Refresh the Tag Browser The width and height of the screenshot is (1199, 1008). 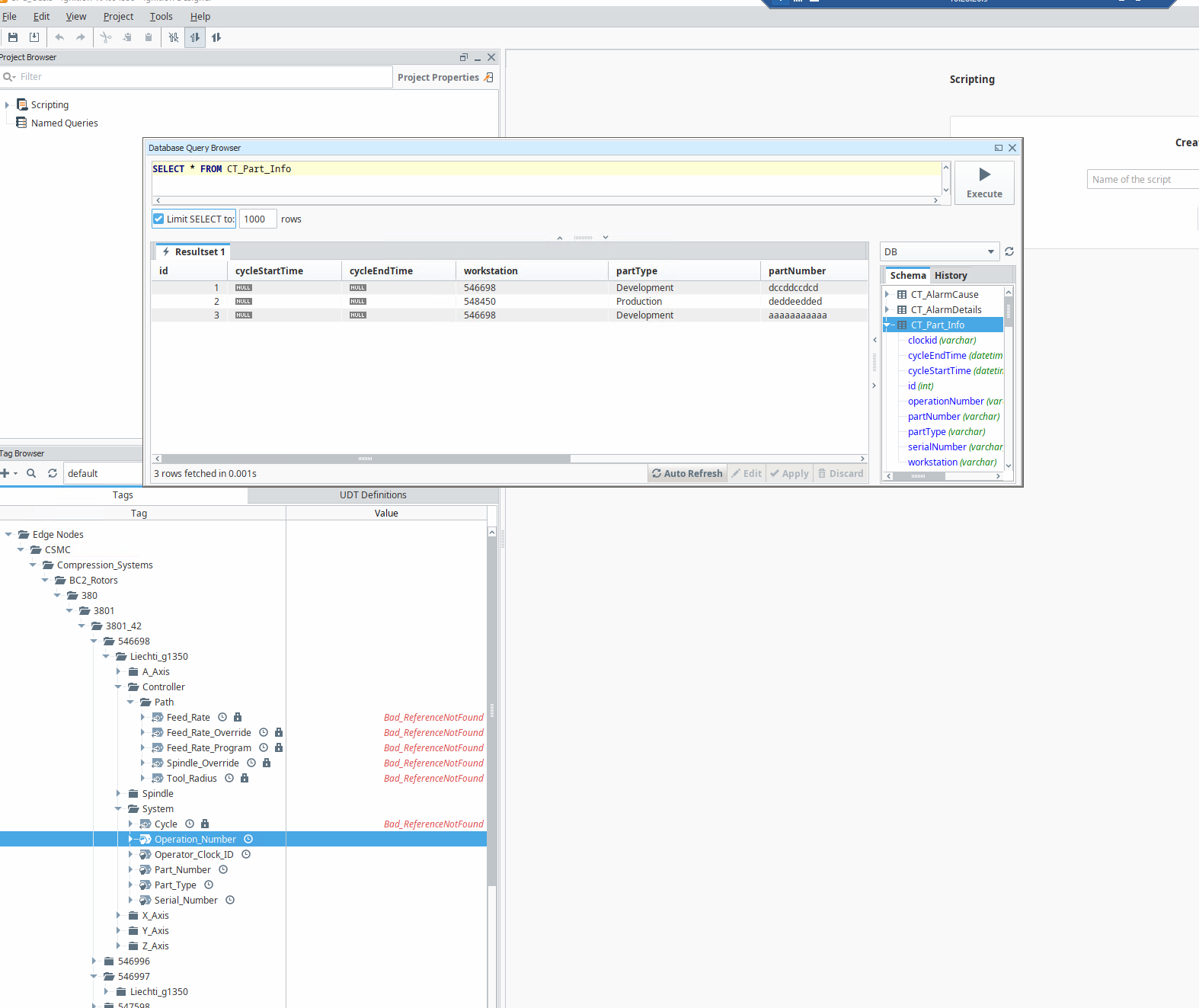pos(53,473)
